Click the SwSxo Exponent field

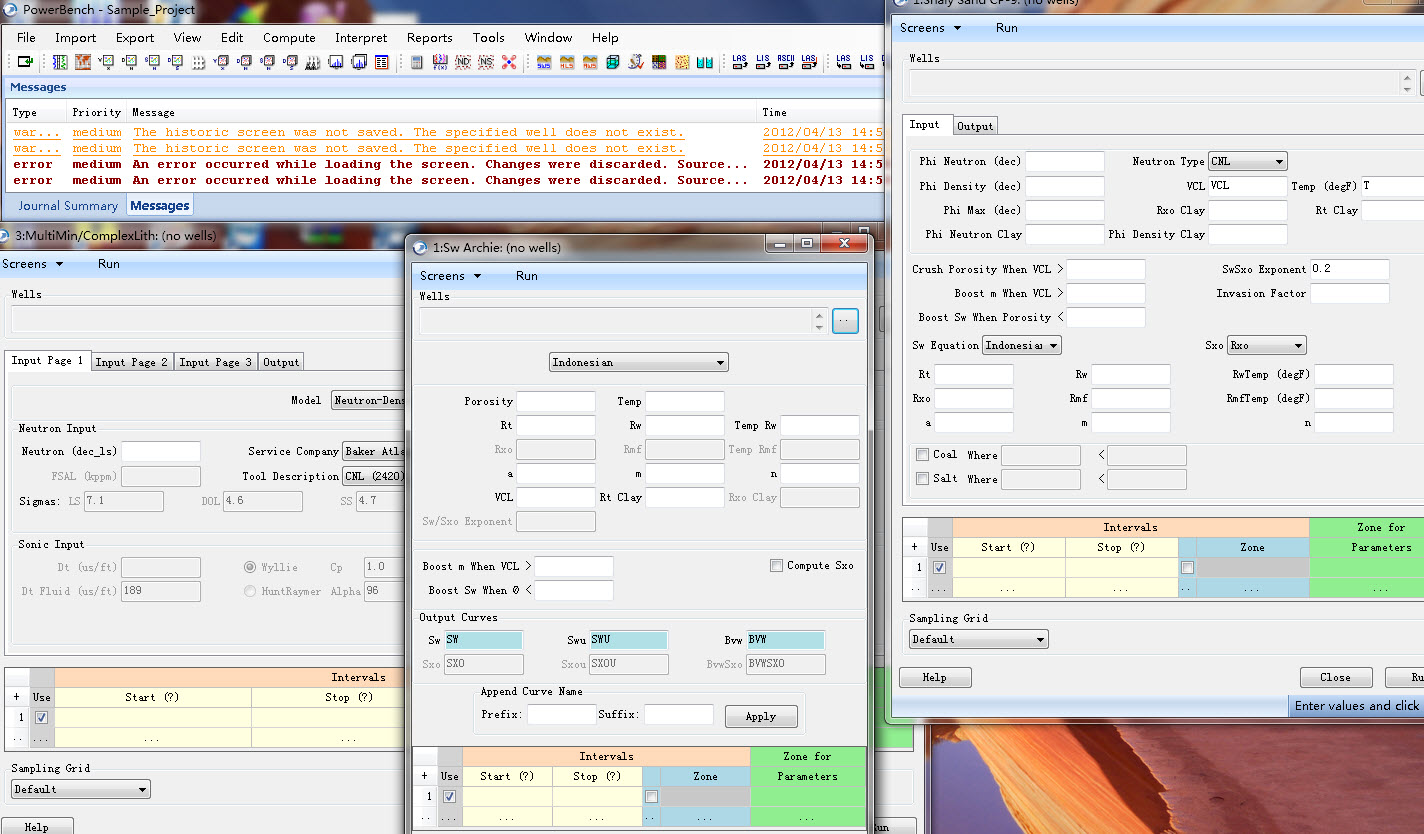point(1350,269)
